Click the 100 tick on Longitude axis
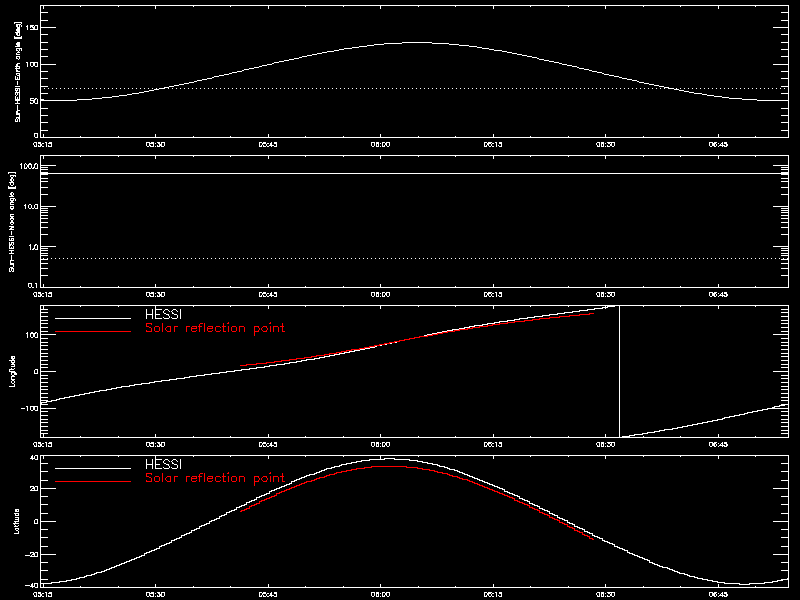This screenshot has width=800, height=600. (x=32, y=335)
